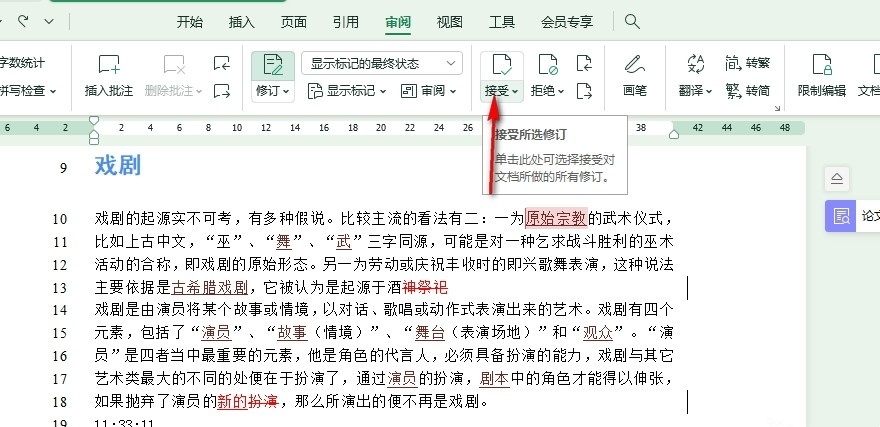Switch to the 引用 tab
880x427 pixels.
tap(346, 22)
